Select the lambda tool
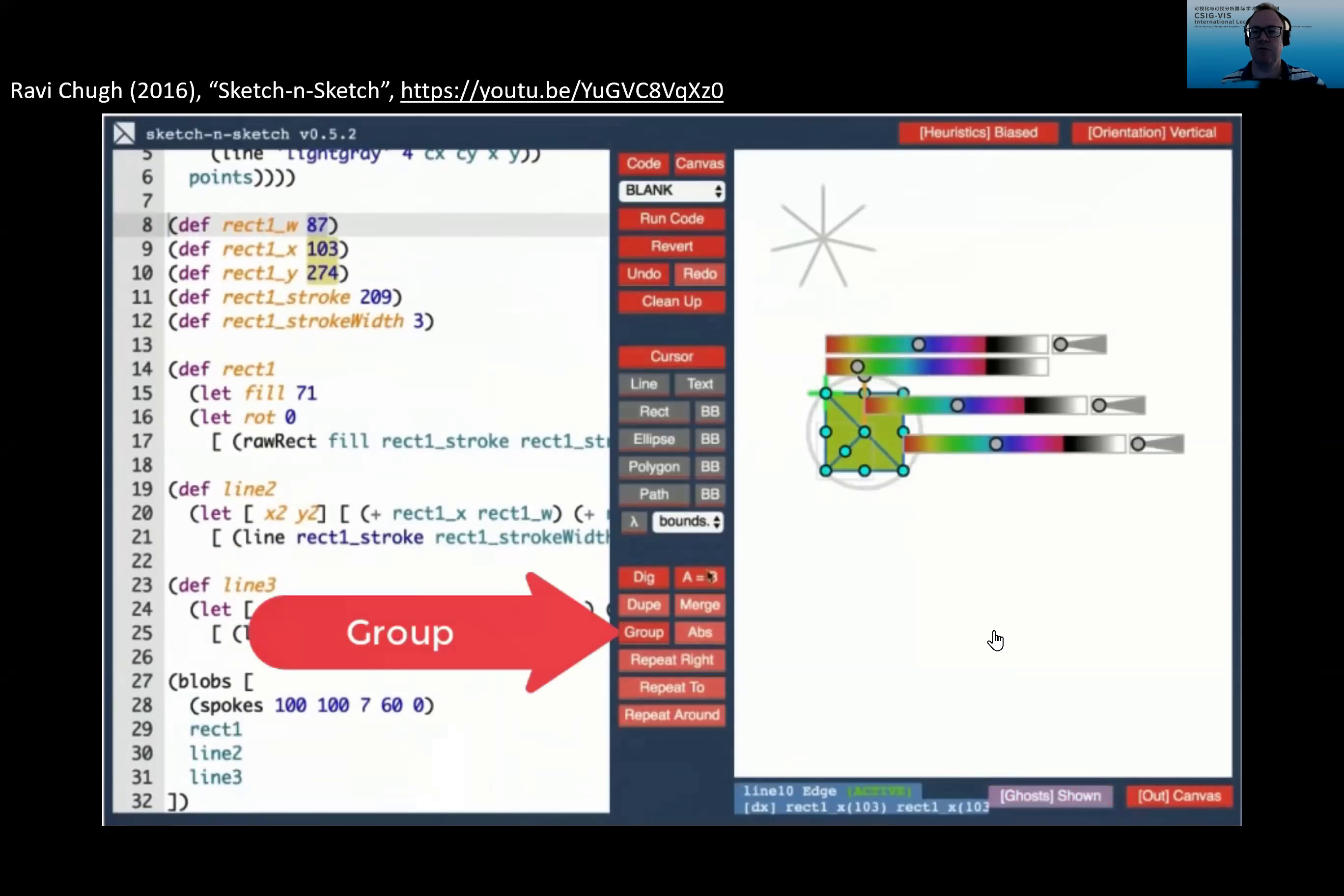This screenshot has width=1344, height=896. point(633,522)
